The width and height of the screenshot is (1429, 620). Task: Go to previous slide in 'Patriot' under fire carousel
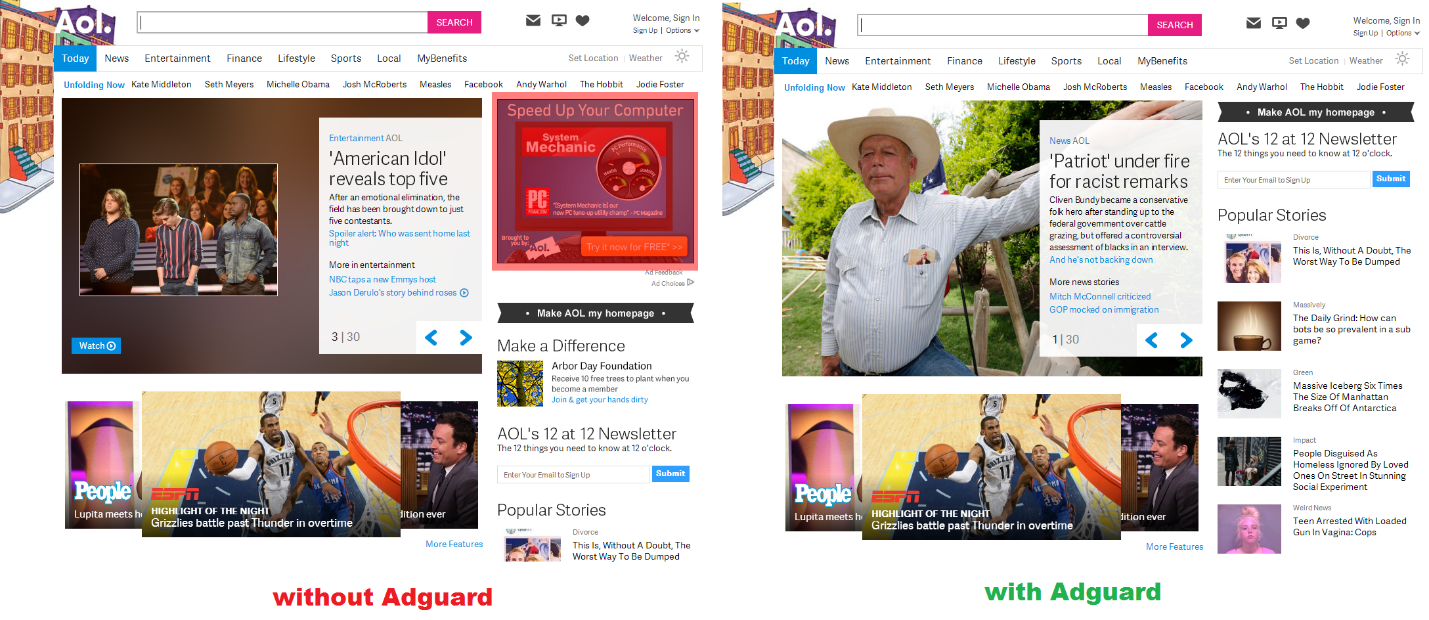click(1152, 340)
